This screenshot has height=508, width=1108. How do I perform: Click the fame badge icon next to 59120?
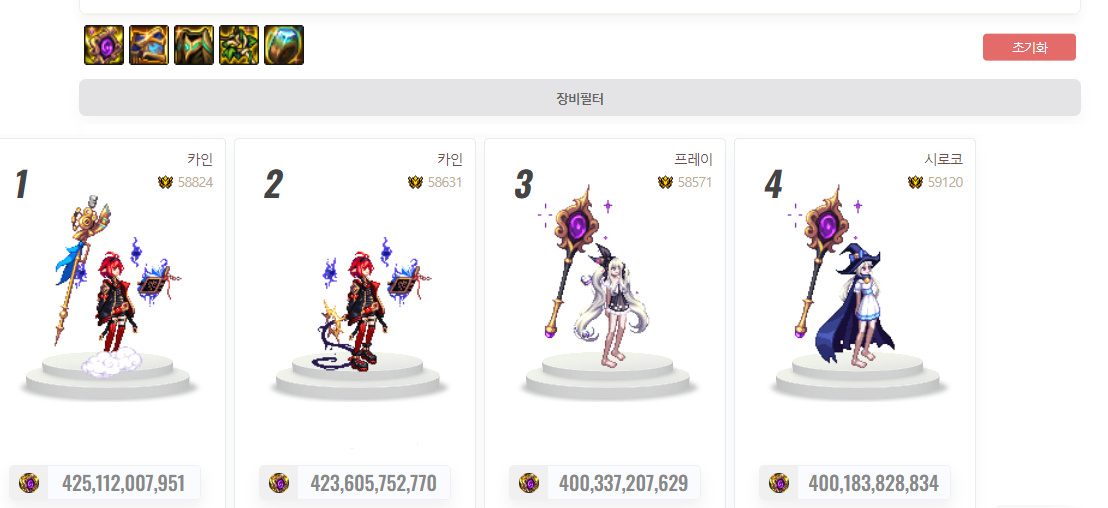(915, 182)
